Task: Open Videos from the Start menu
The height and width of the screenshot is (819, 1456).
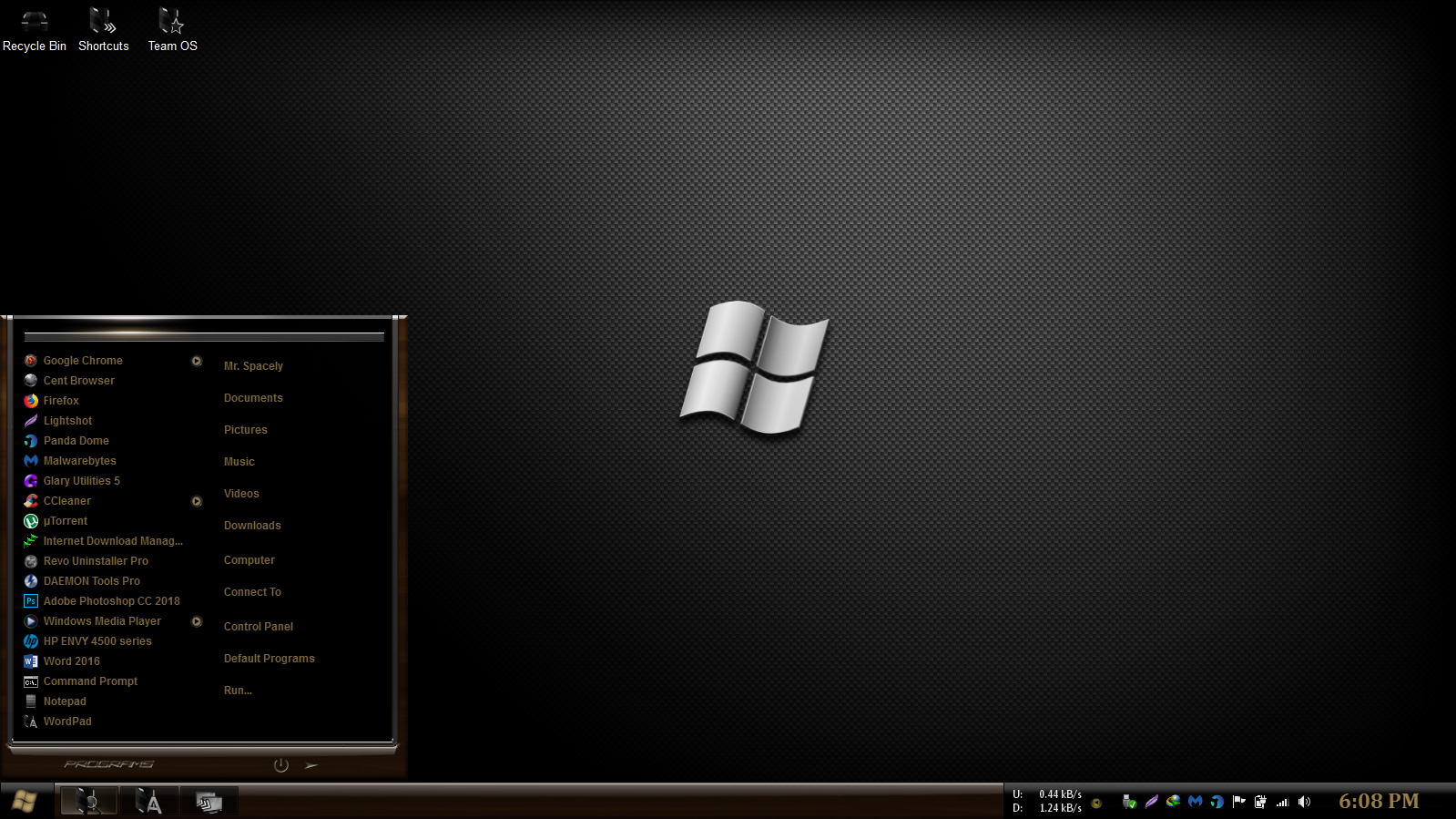Action: [241, 494]
